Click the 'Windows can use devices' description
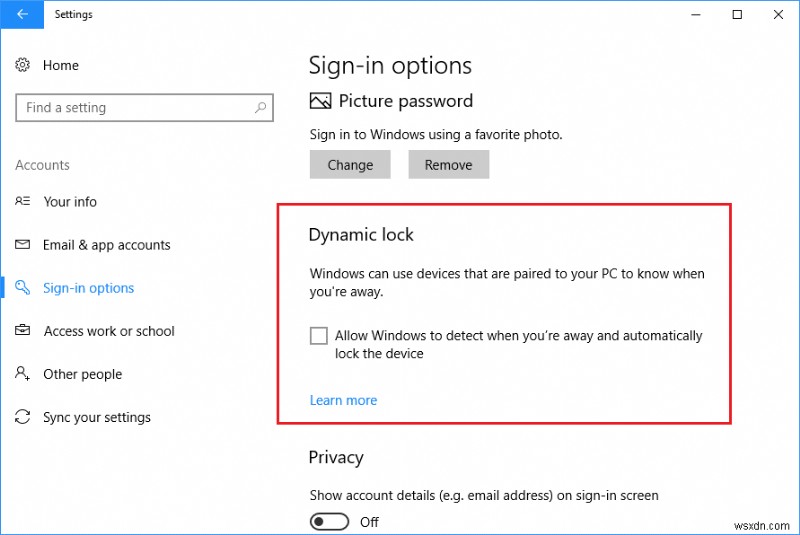 tap(507, 283)
